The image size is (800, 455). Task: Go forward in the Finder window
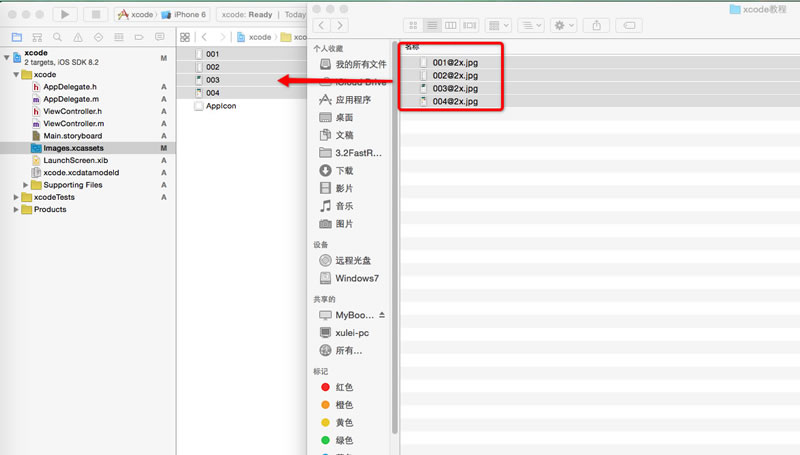(339, 25)
